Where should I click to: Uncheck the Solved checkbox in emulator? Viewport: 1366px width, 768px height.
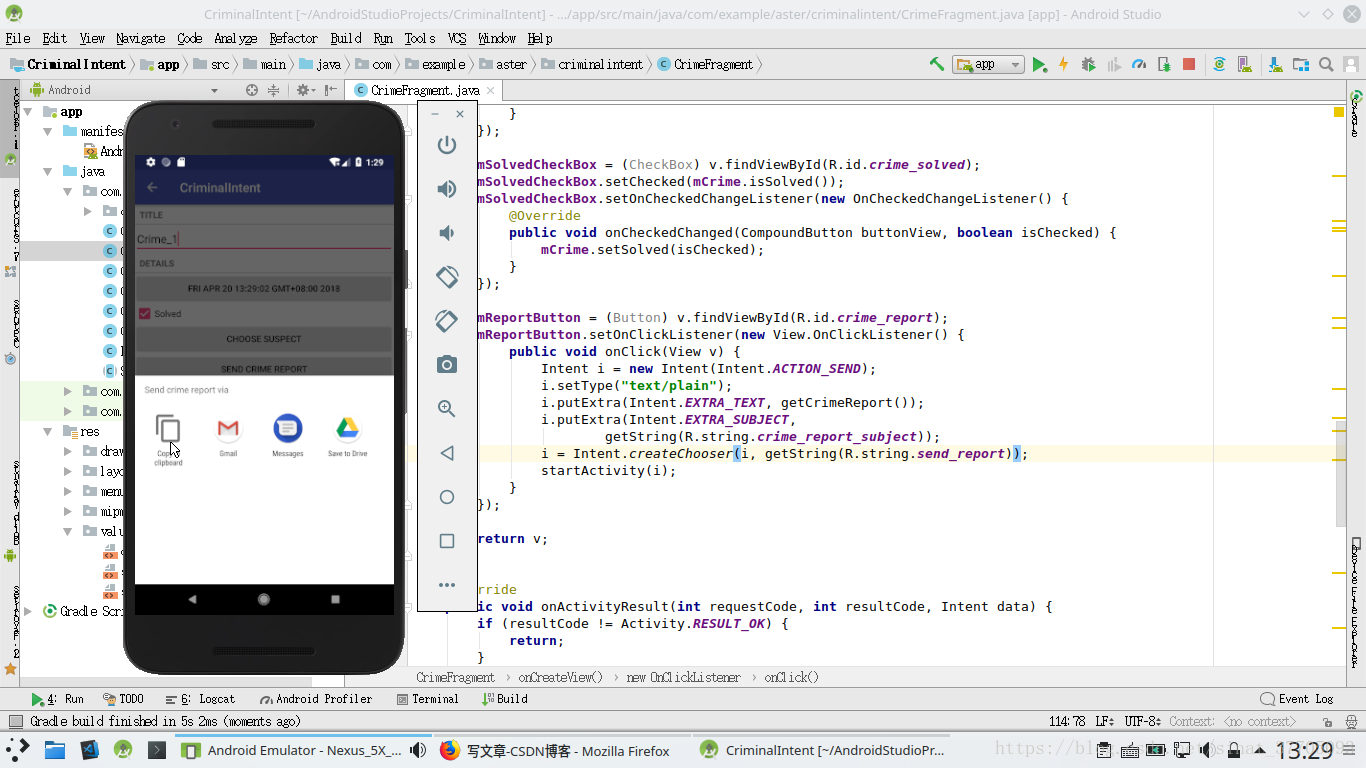click(145, 314)
